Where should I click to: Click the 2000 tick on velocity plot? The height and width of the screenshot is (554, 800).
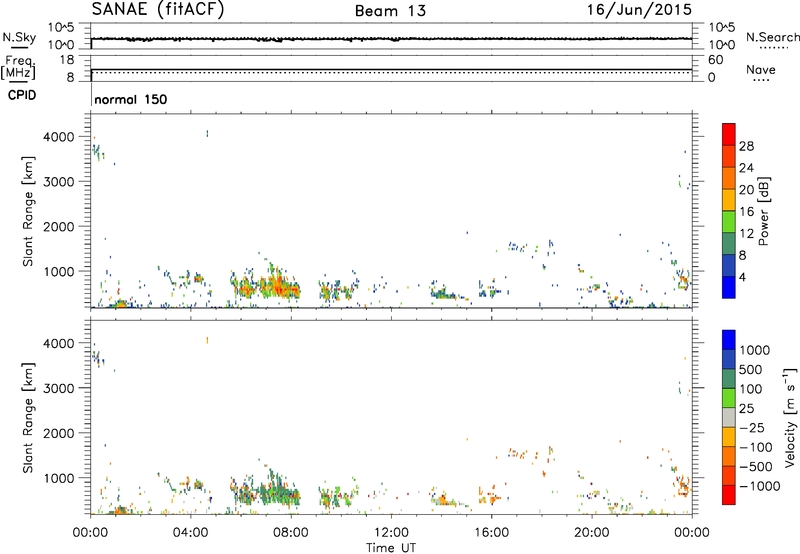point(59,433)
